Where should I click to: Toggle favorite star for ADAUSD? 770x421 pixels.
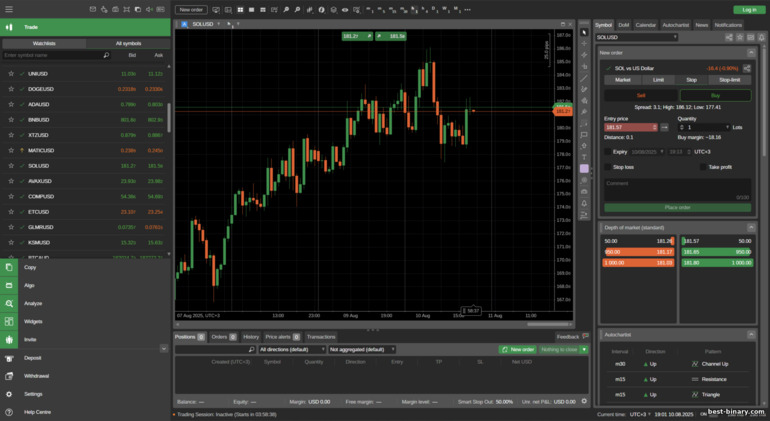tap(11, 104)
